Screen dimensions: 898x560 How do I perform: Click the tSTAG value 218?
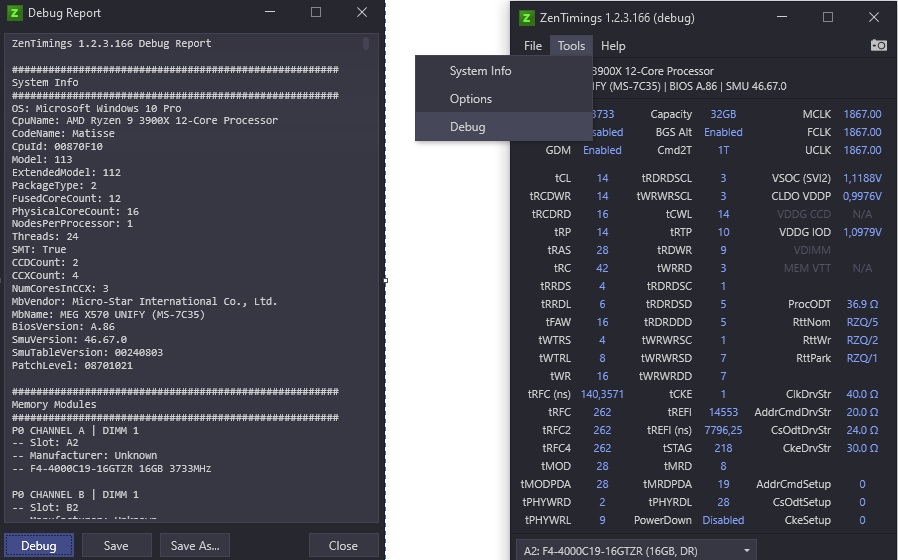(x=723, y=448)
